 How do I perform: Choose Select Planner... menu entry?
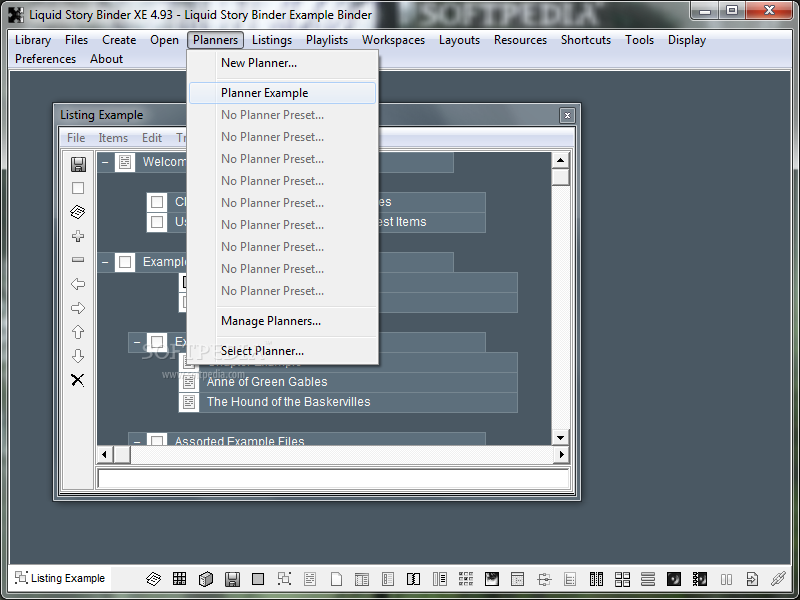(x=262, y=351)
